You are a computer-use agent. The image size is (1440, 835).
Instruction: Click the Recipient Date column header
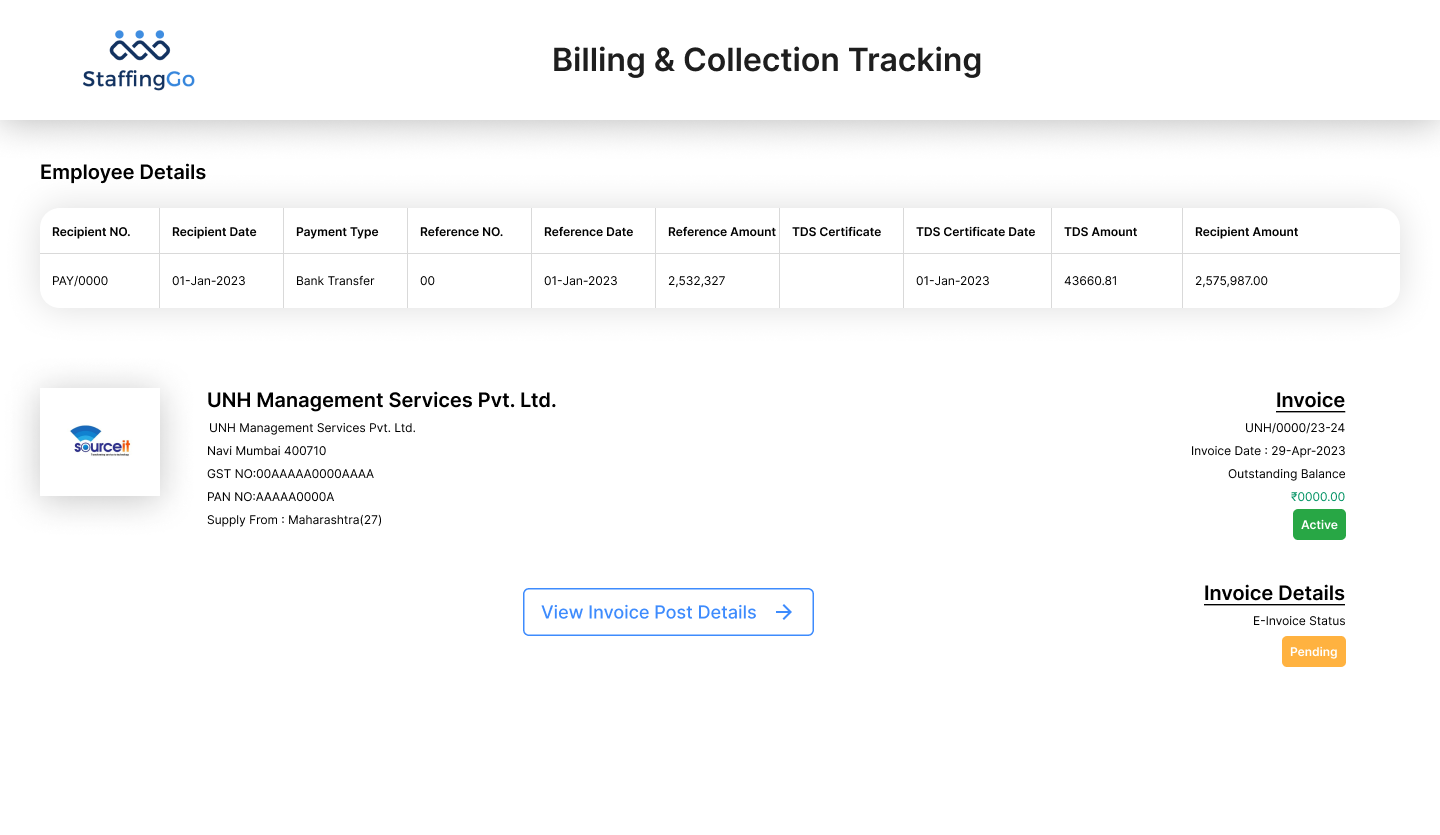click(214, 232)
